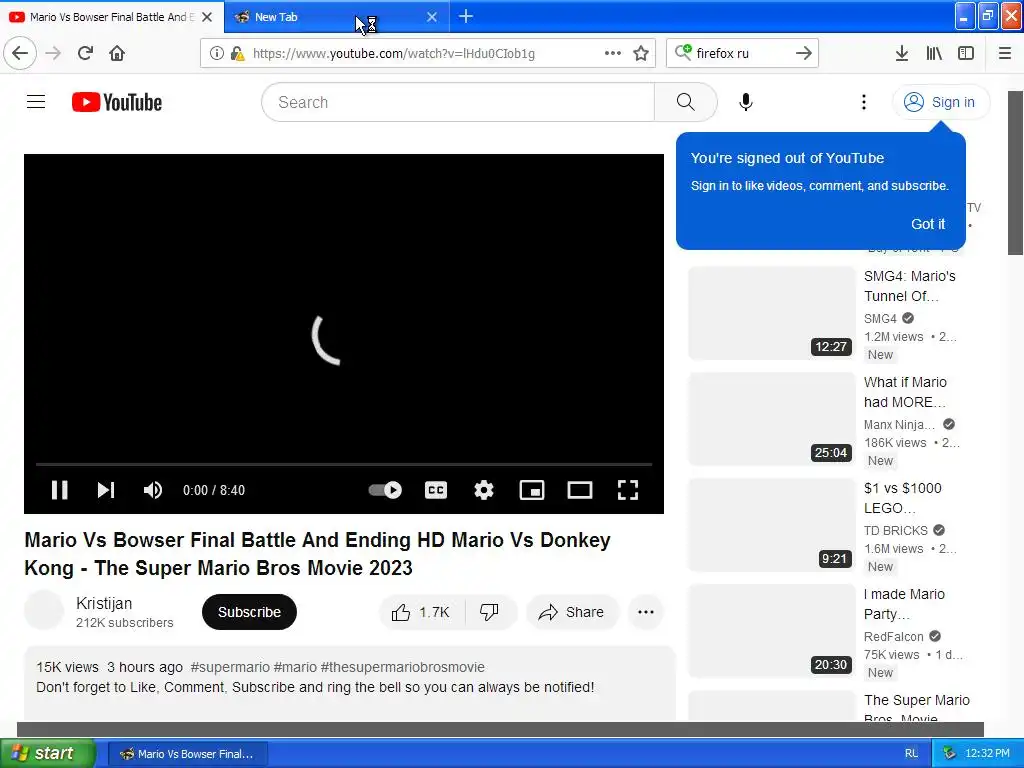
Task: Click the RedFalcon channel name
Action: tap(893, 637)
